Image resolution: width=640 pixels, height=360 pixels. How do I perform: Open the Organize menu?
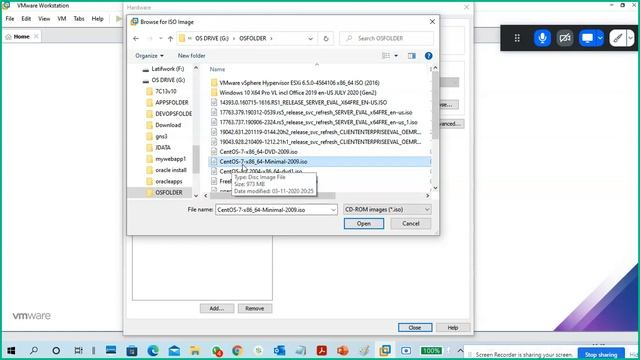(x=149, y=56)
